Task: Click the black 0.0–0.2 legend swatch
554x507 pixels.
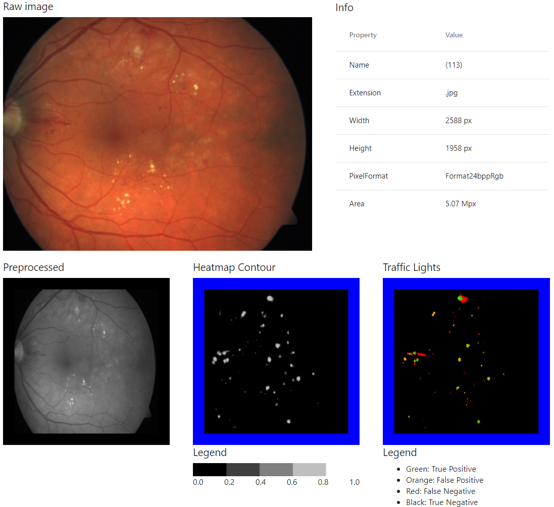Action: [210, 470]
